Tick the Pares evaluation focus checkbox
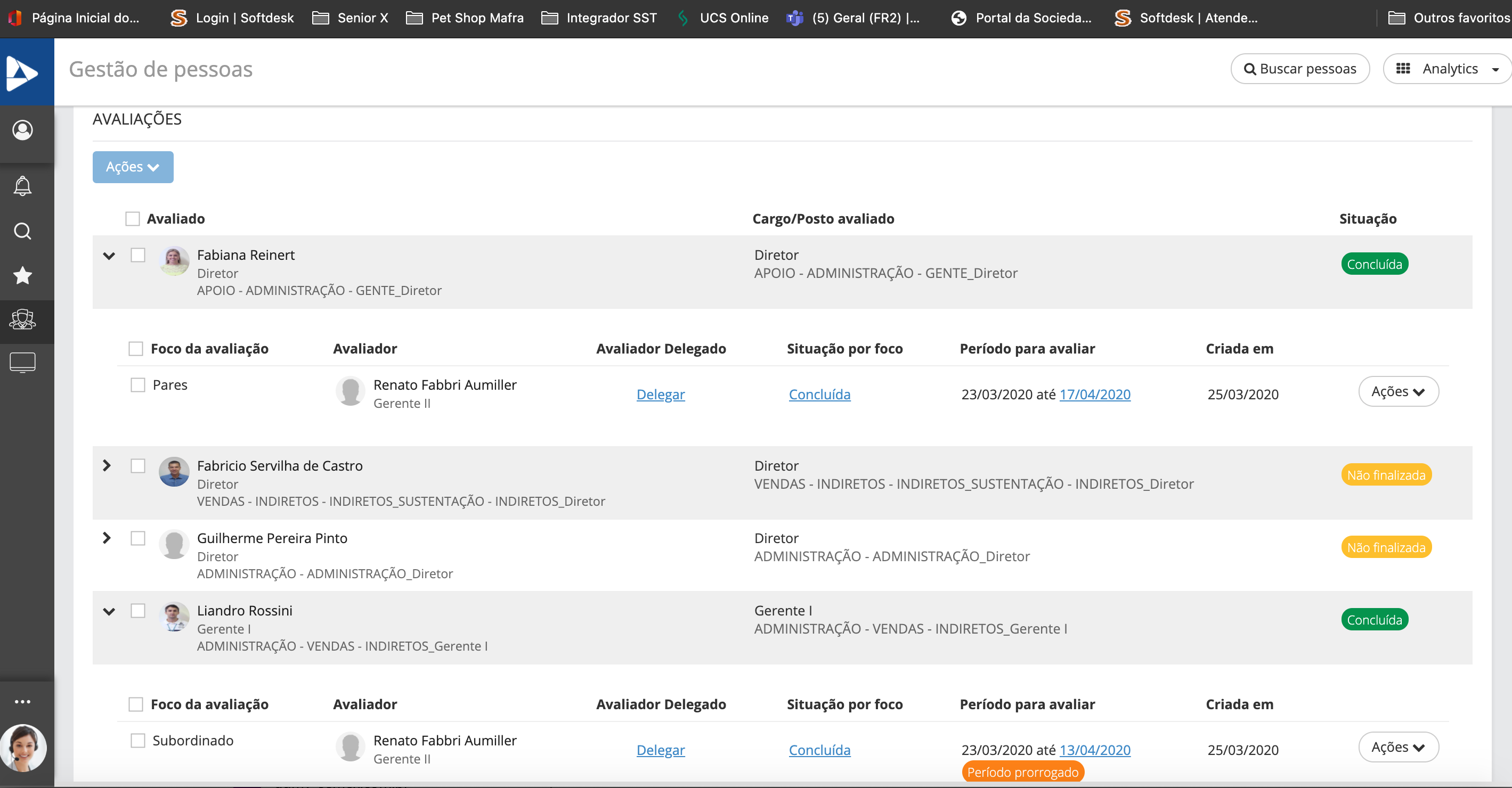This screenshot has width=1512, height=788. (138, 385)
